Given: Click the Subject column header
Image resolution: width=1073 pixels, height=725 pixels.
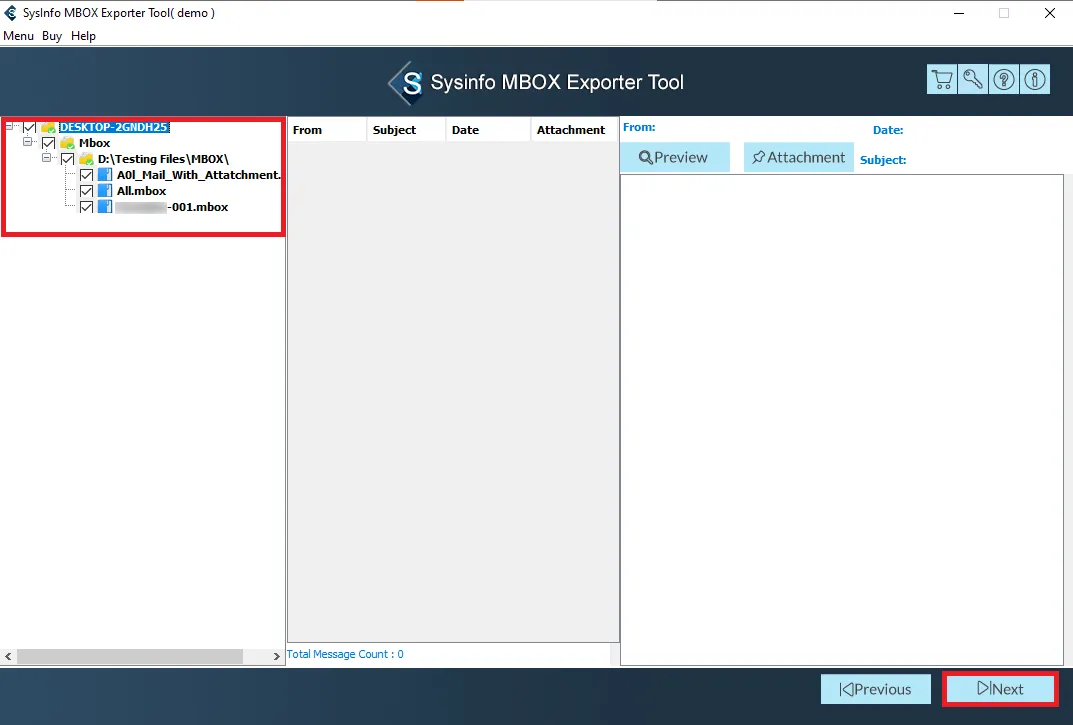Looking at the screenshot, I should tap(394, 130).
